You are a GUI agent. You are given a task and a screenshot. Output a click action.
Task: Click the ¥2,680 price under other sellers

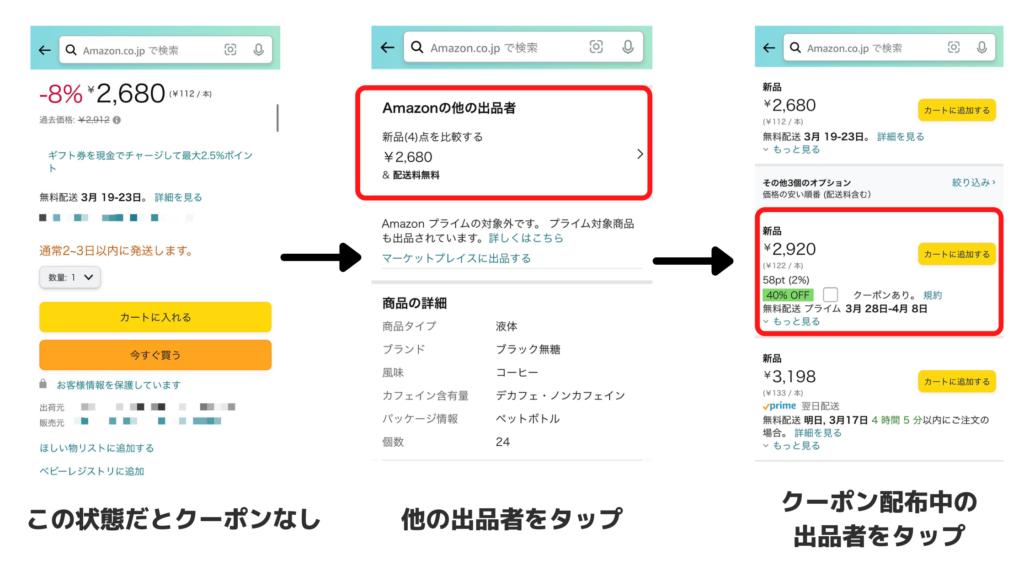408,157
